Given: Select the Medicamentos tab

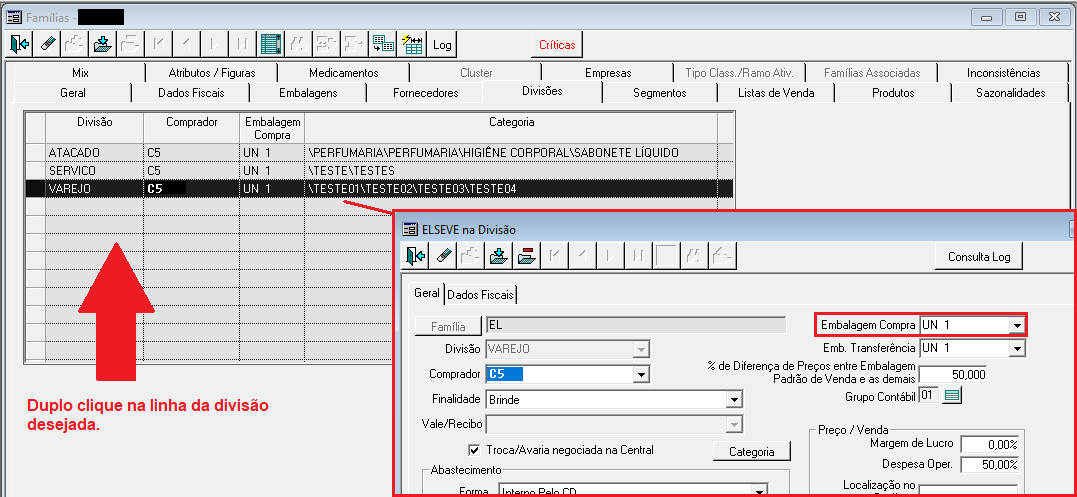Looking at the screenshot, I should tap(343, 73).
